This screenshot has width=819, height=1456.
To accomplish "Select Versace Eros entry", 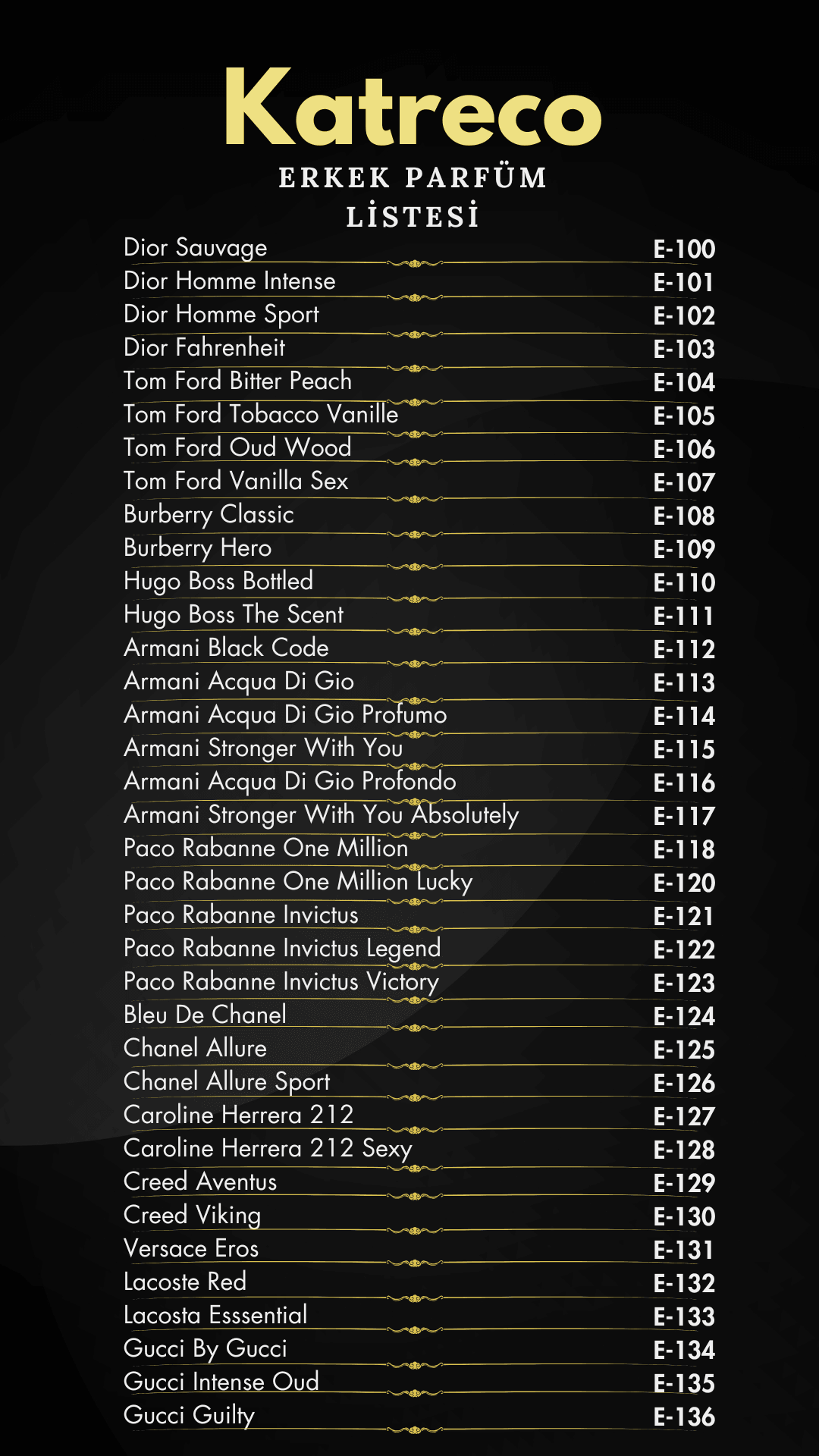I will [191, 1248].
